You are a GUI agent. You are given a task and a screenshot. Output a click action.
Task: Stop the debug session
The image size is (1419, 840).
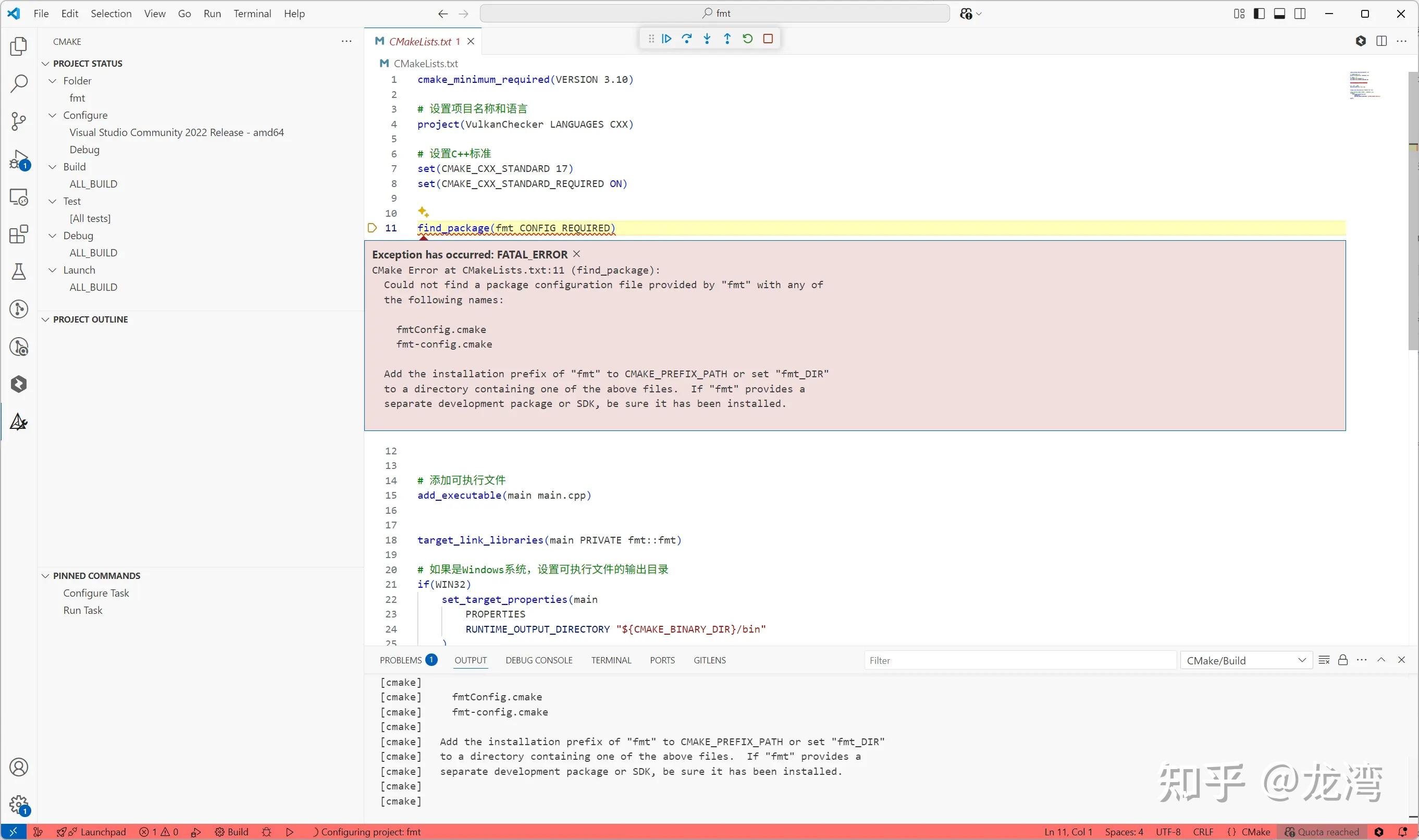pyautogui.click(x=768, y=39)
